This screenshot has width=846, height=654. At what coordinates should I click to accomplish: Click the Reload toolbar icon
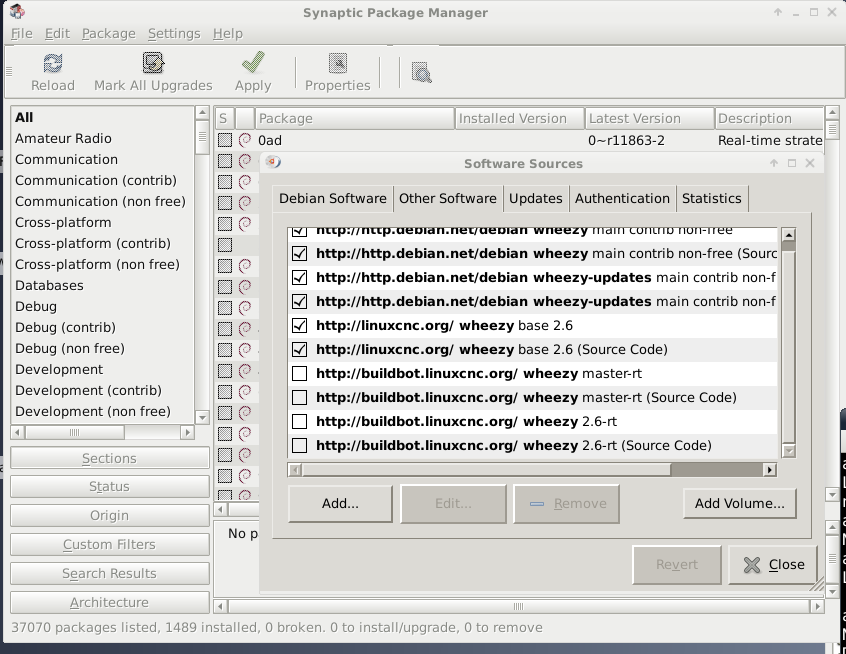[x=52, y=64]
